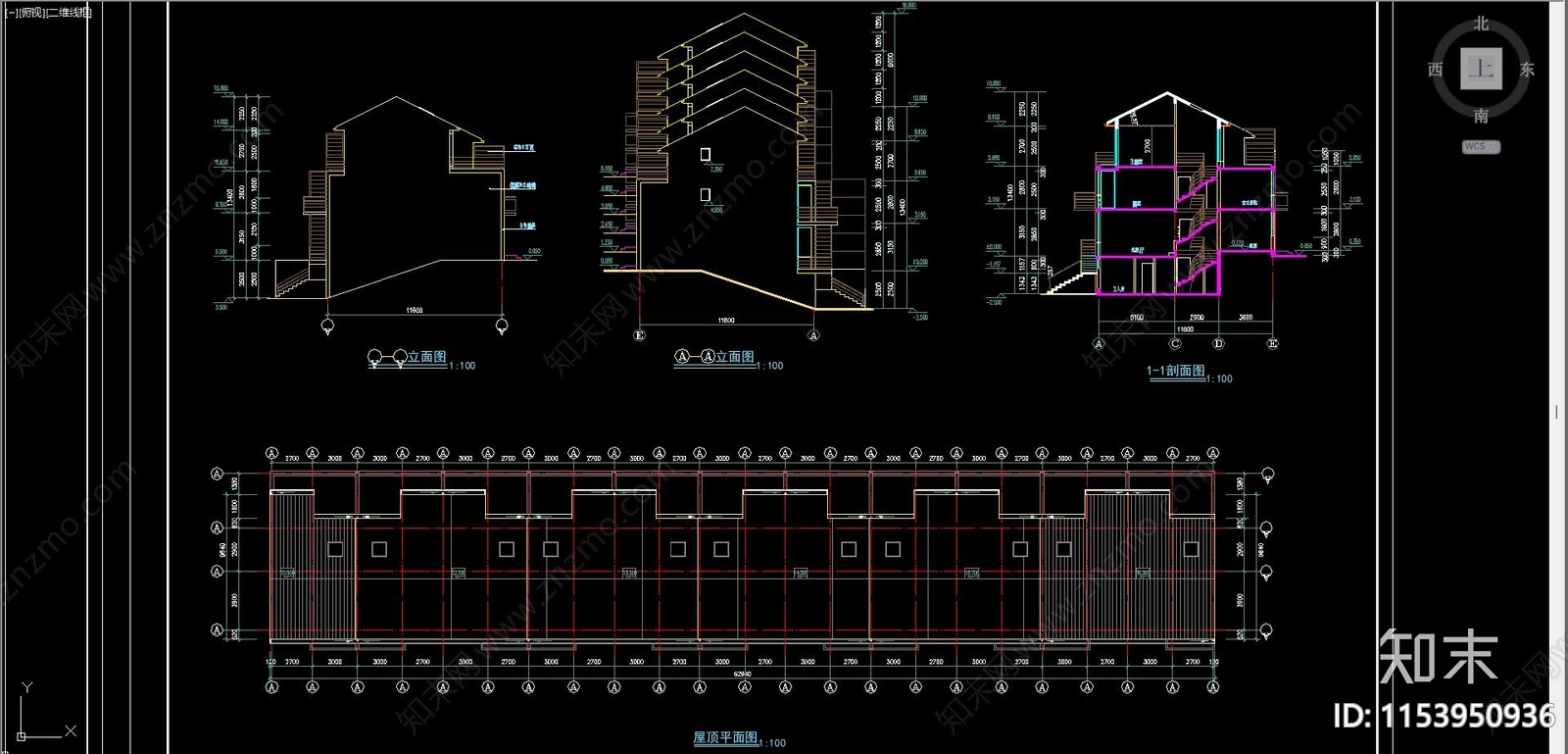
Task: Select the 屋顶平面图 drawing title
Action: (x=725, y=737)
